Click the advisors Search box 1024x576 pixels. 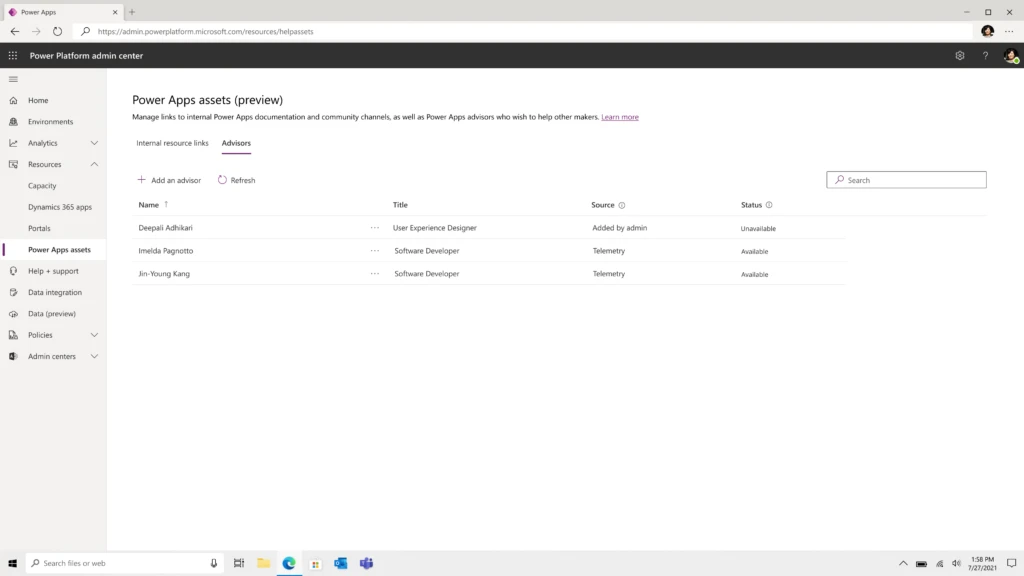click(906, 180)
